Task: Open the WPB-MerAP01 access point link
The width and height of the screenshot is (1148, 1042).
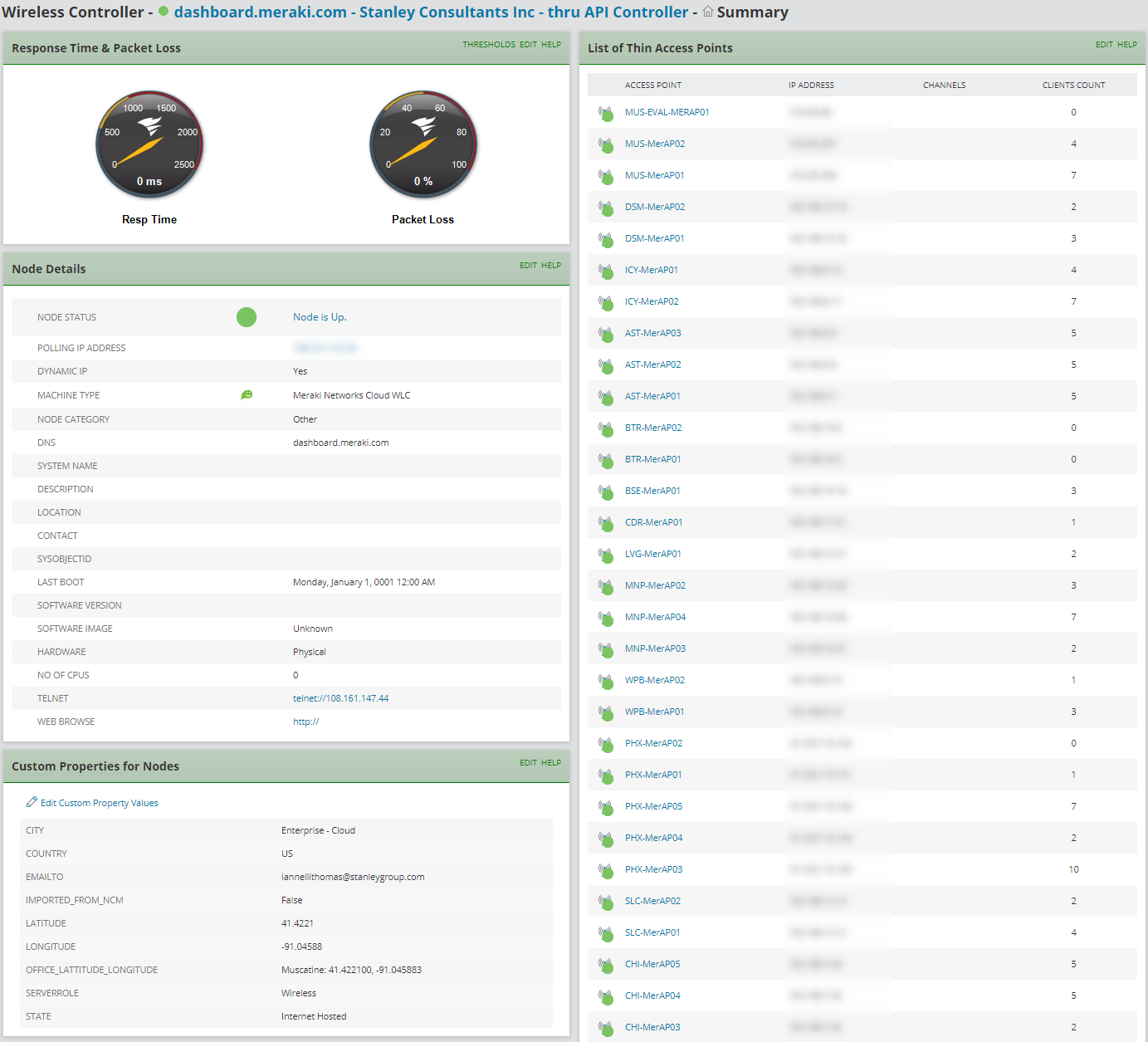Action: (x=655, y=712)
